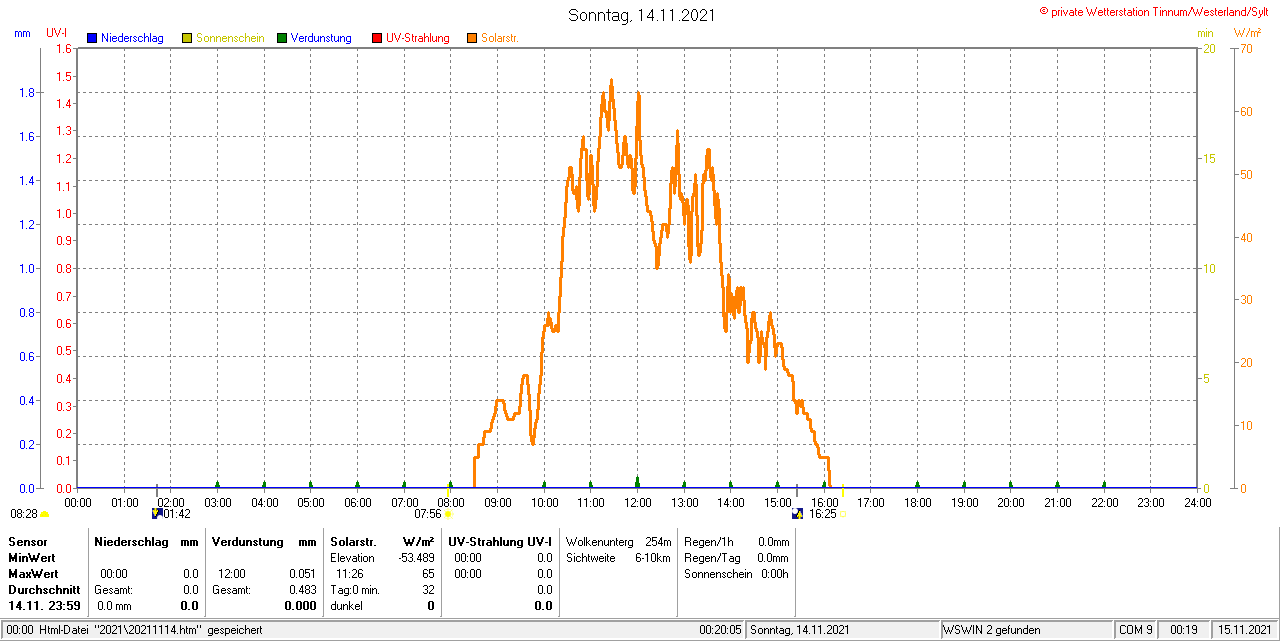Click the Tag:0 min. row label

(x=355, y=590)
